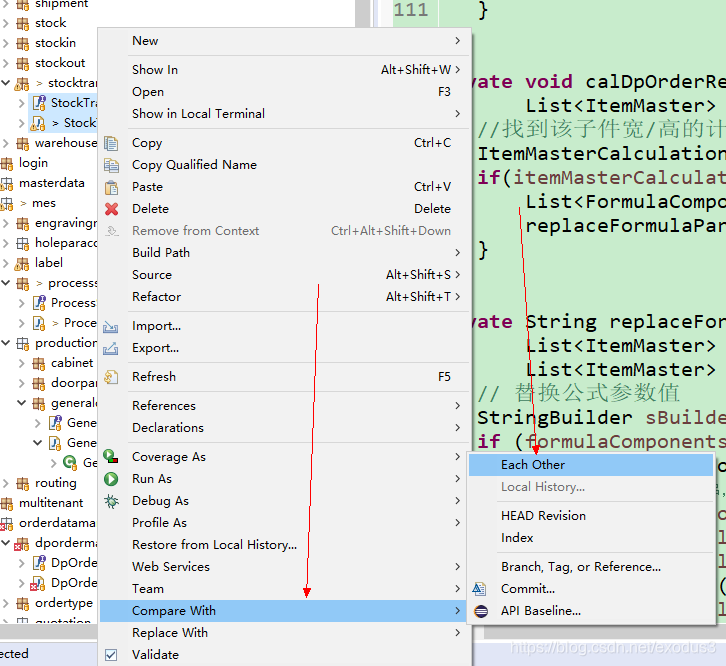The height and width of the screenshot is (666, 726).
Task: Click the engravingr package icon
Action: pos(22,223)
